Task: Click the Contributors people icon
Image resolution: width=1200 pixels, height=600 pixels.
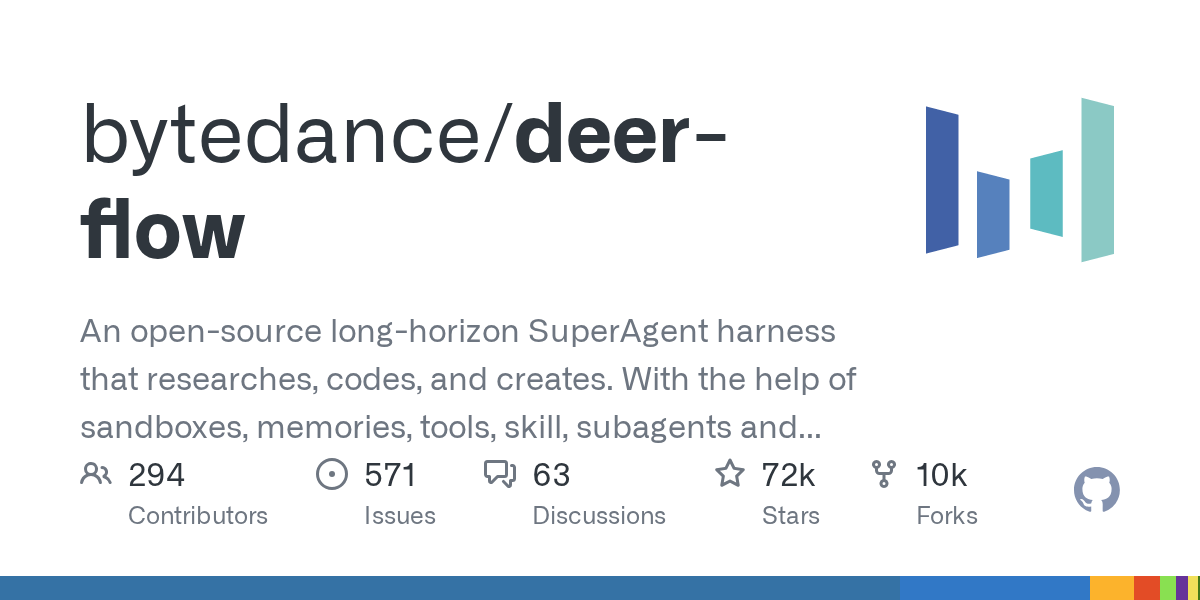Action: tap(95, 474)
